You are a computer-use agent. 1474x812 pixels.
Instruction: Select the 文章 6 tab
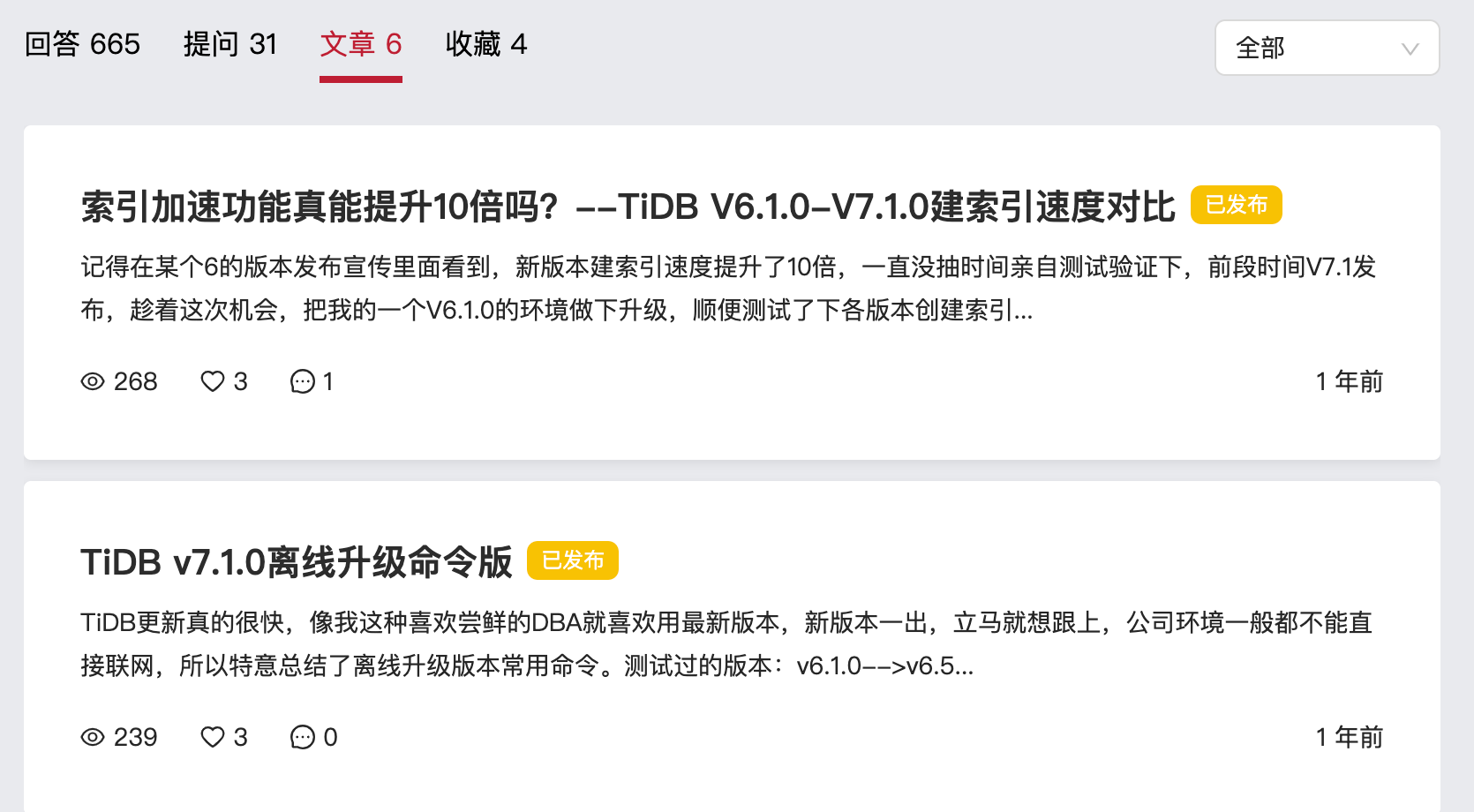[361, 44]
